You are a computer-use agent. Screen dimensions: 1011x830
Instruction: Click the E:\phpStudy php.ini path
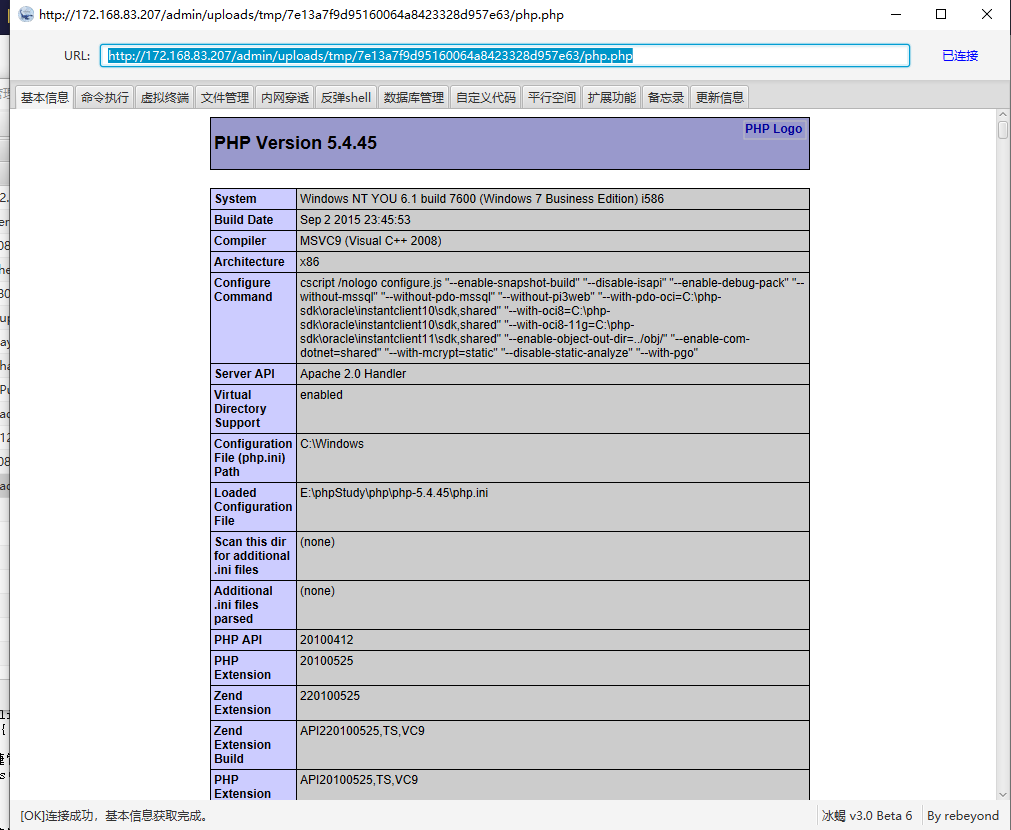click(394, 493)
